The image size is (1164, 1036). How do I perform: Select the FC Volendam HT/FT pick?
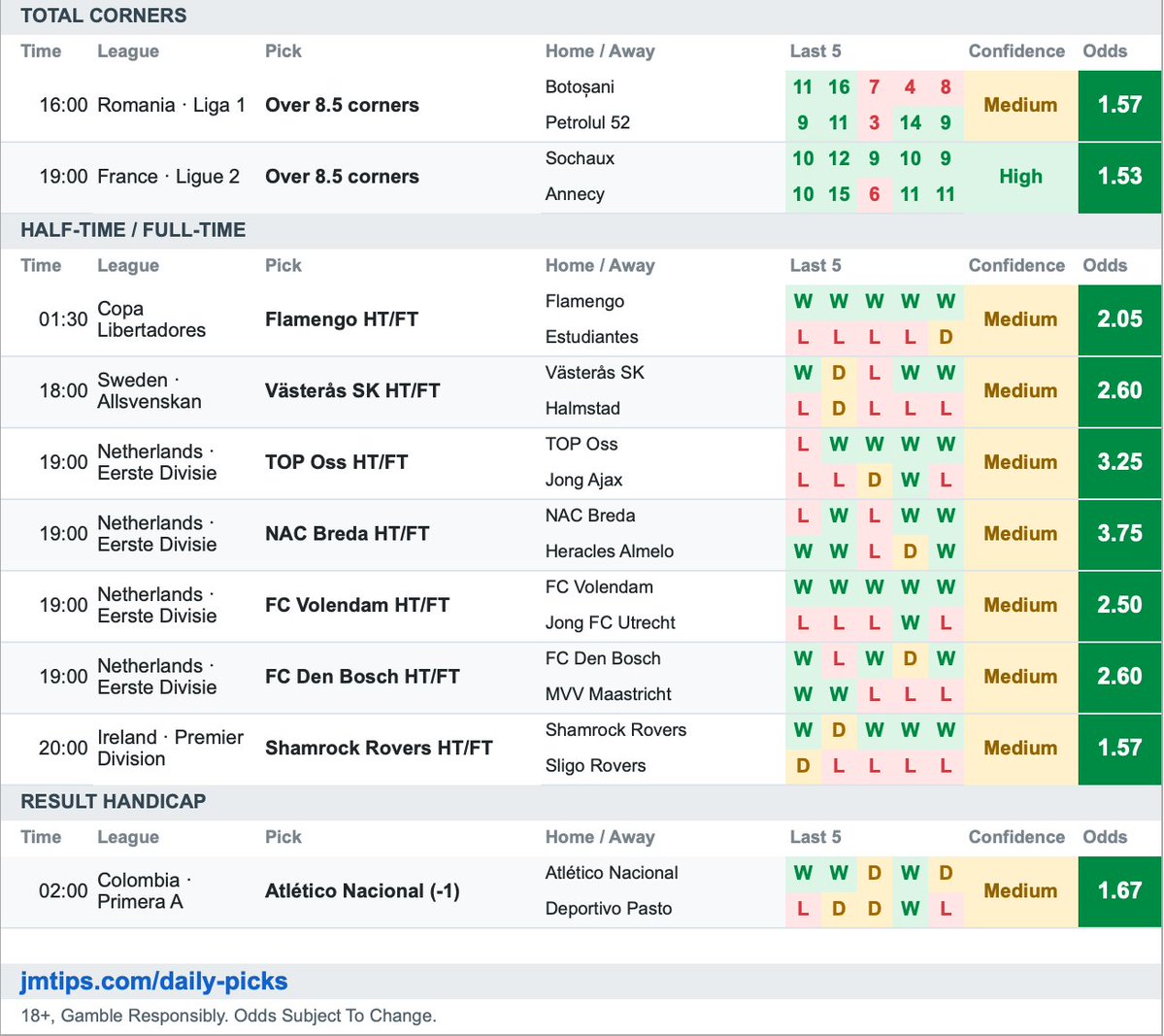coord(357,605)
